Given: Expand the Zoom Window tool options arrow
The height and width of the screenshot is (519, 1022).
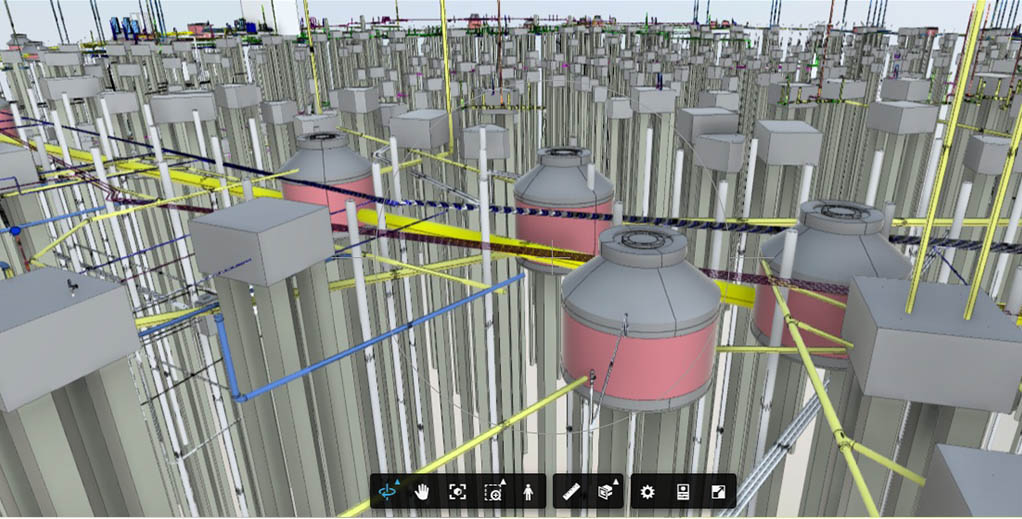Looking at the screenshot, I should tap(503, 482).
